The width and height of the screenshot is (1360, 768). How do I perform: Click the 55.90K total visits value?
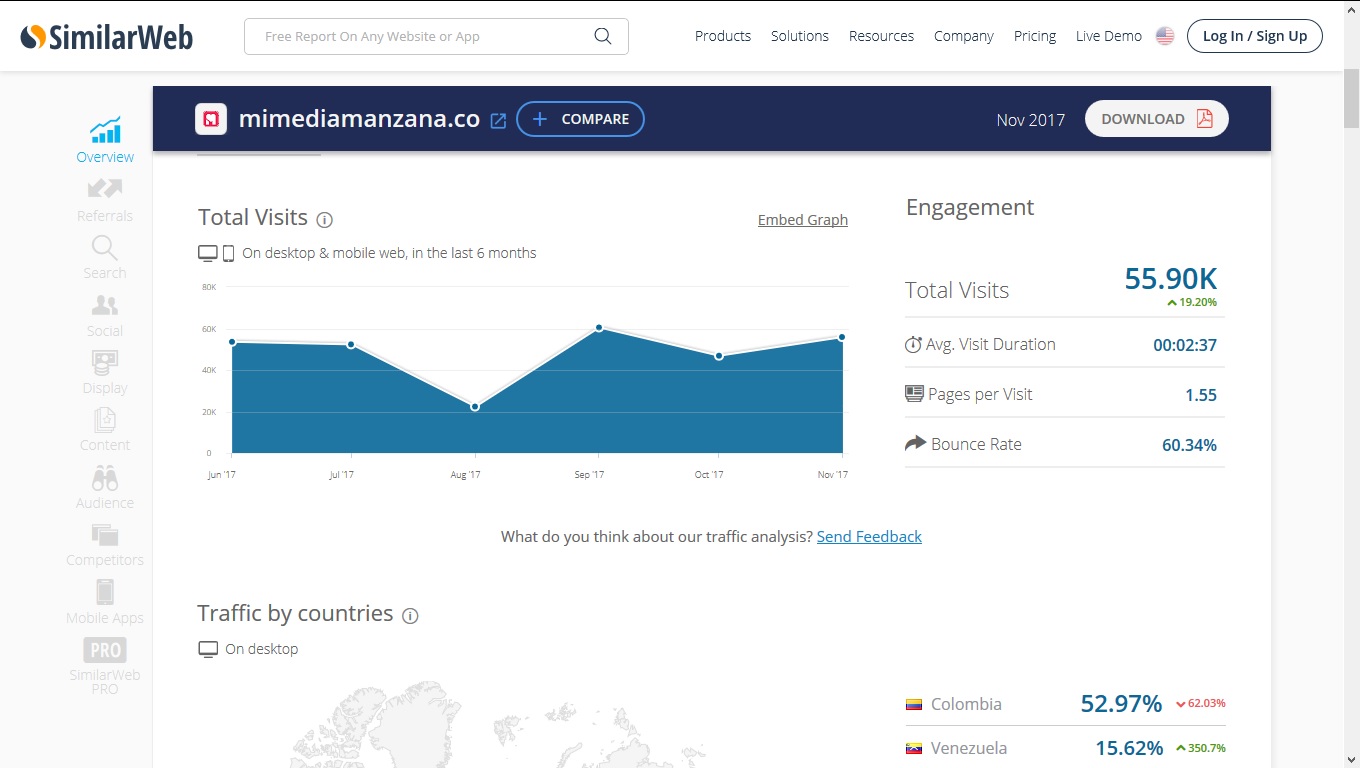click(x=1171, y=278)
